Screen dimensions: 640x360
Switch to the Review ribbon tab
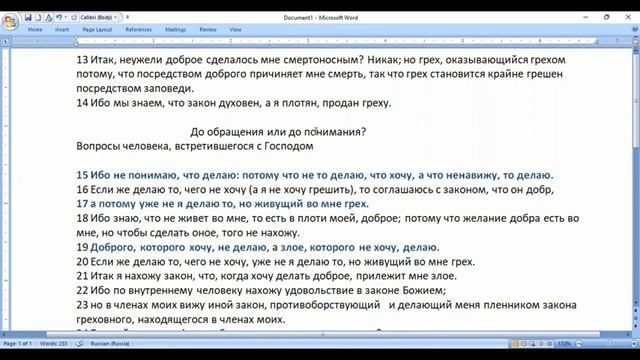tap(208, 29)
